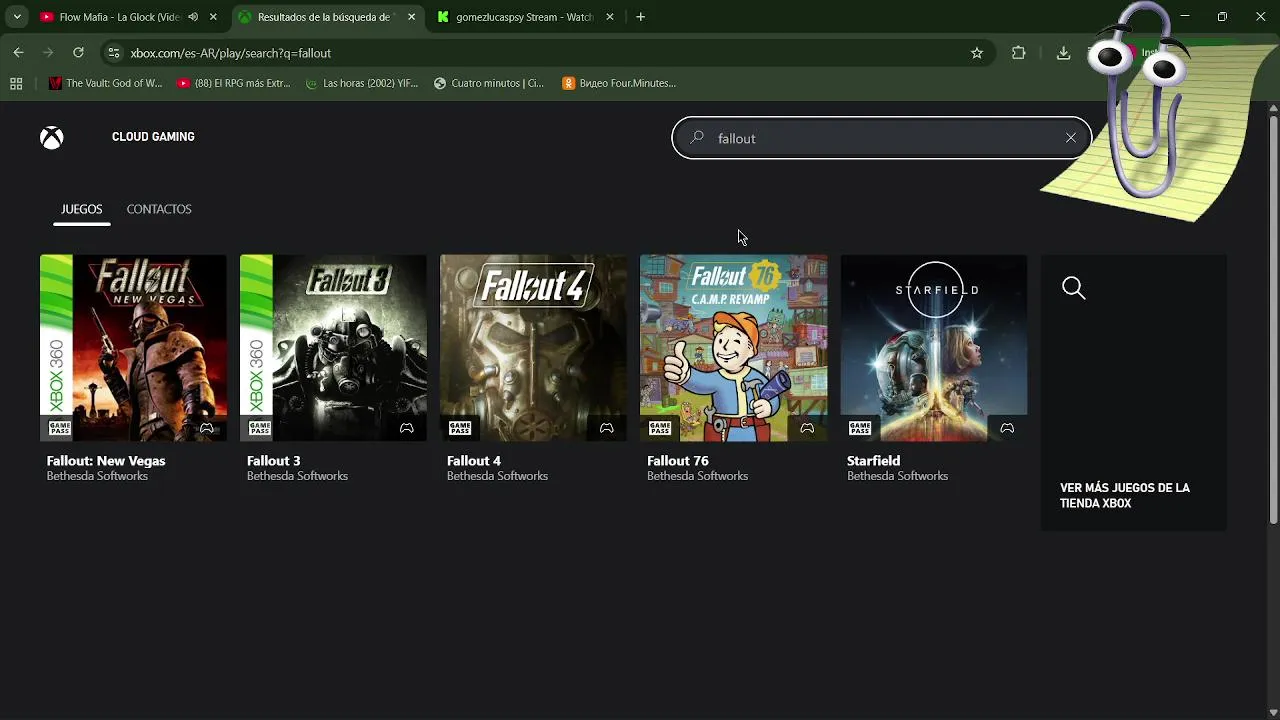The width and height of the screenshot is (1280, 720).
Task: Open the tab search dropdown arrow
Action: 17,17
